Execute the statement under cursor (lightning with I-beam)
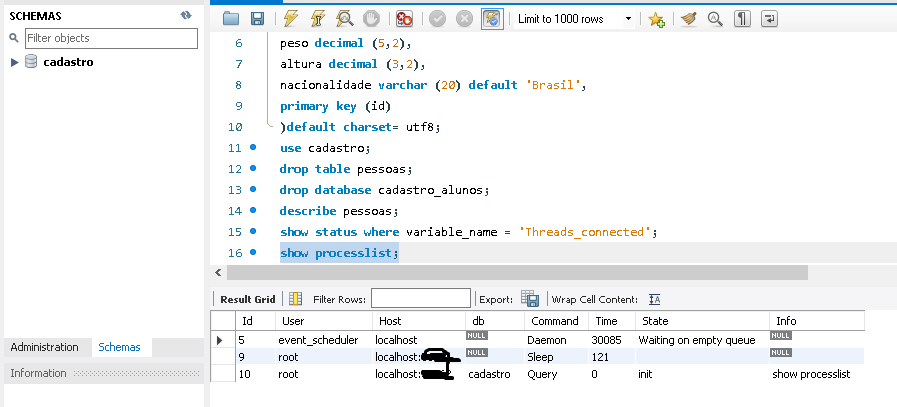 coord(318,19)
